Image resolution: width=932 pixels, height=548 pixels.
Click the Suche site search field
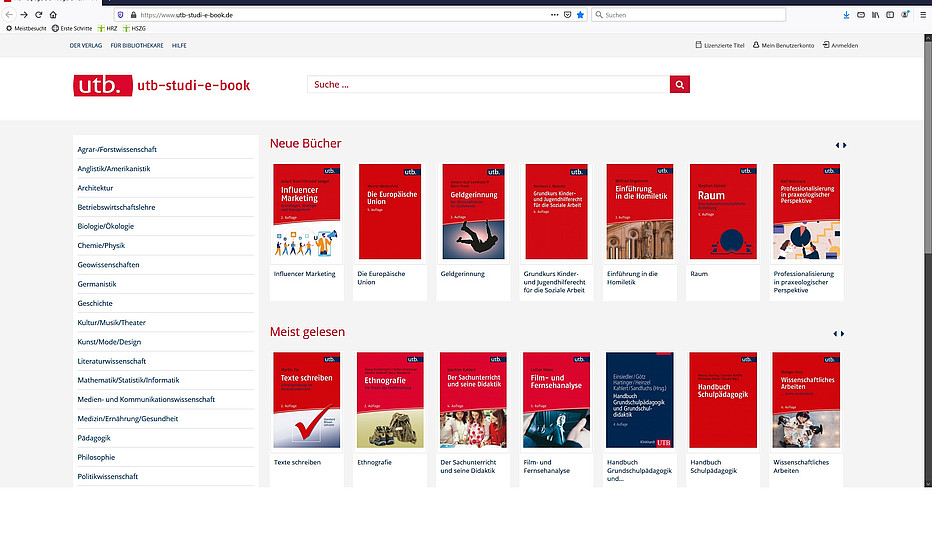(x=488, y=84)
